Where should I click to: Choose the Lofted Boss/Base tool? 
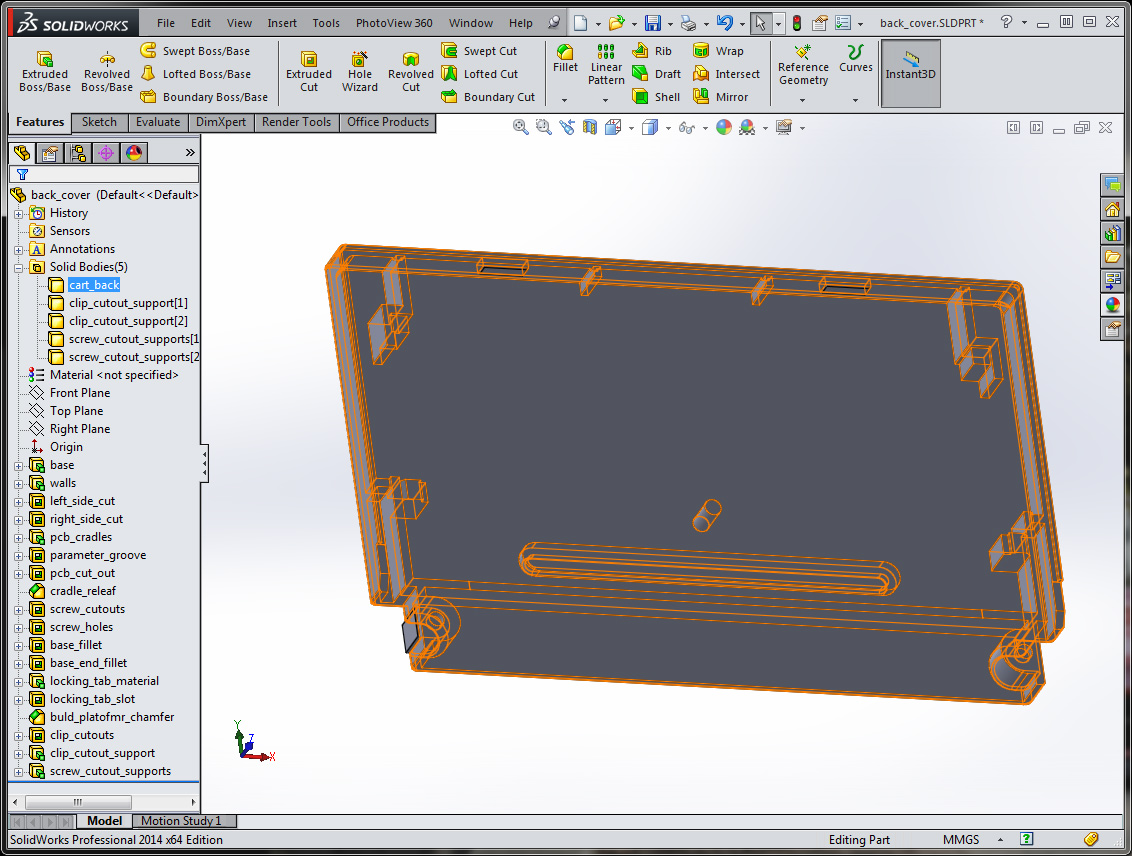point(196,74)
